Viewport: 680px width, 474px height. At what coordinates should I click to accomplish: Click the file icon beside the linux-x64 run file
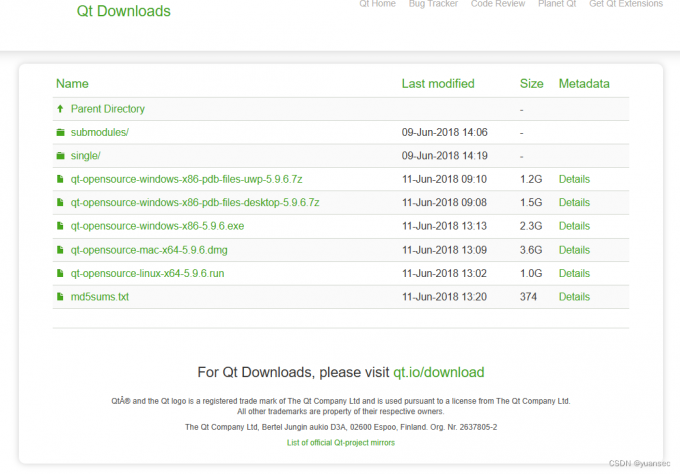point(60,273)
